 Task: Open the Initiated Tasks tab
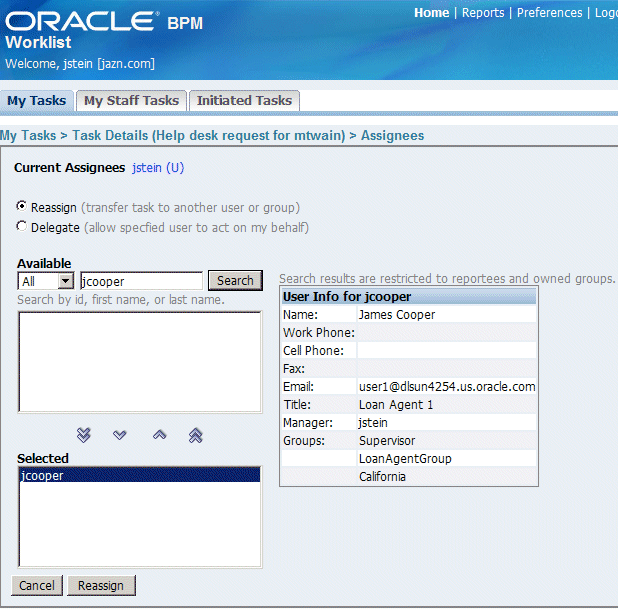coord(244,101)
